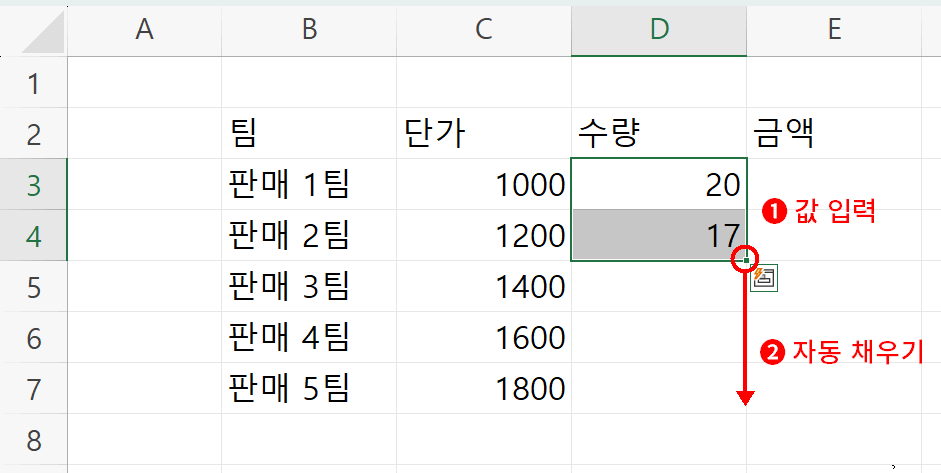Click the 수량 header cell
The image size is (941, 473).
click(659, 133)
